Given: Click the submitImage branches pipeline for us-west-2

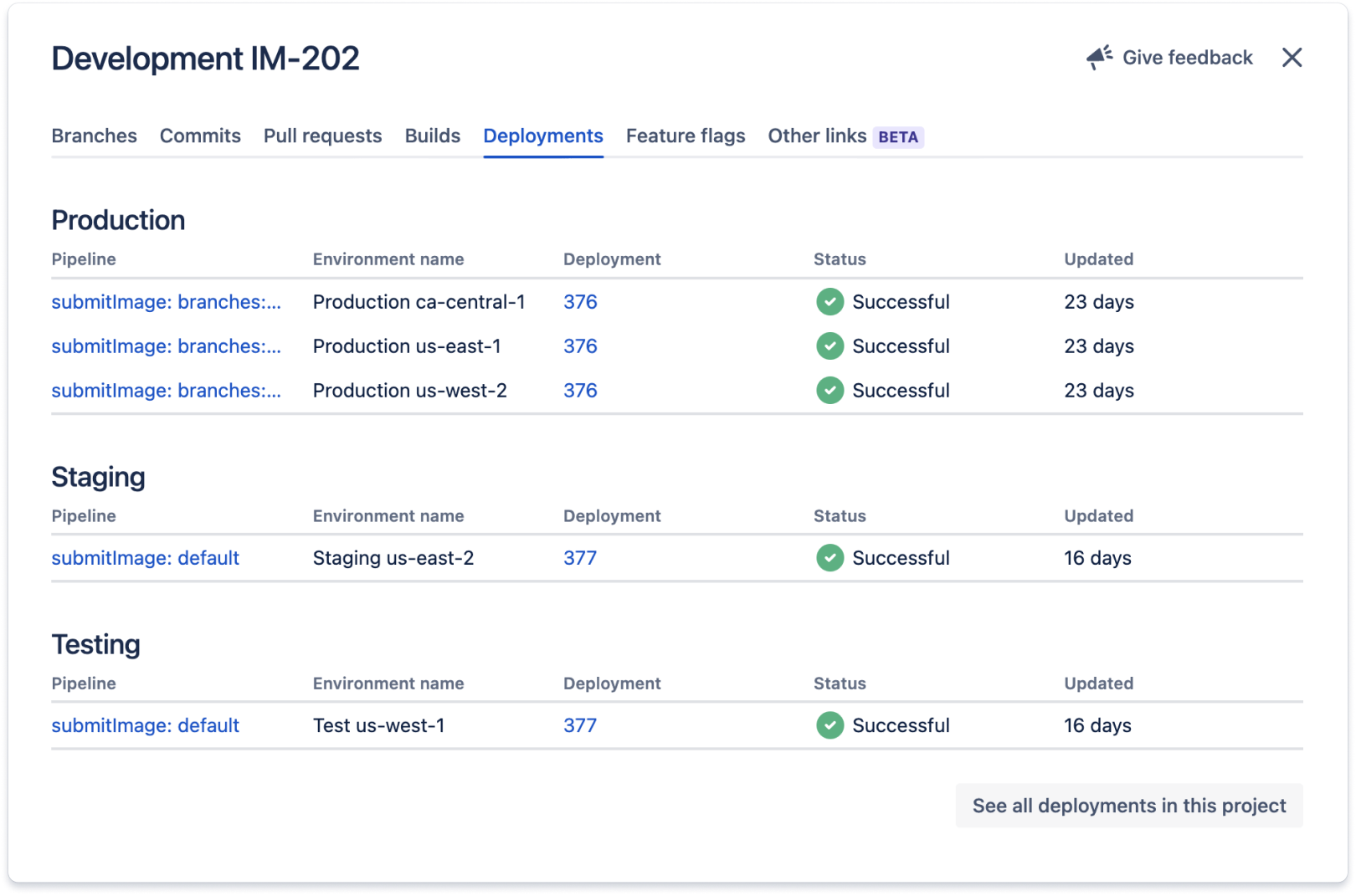Looking at the screenshot, I should 166,390.
